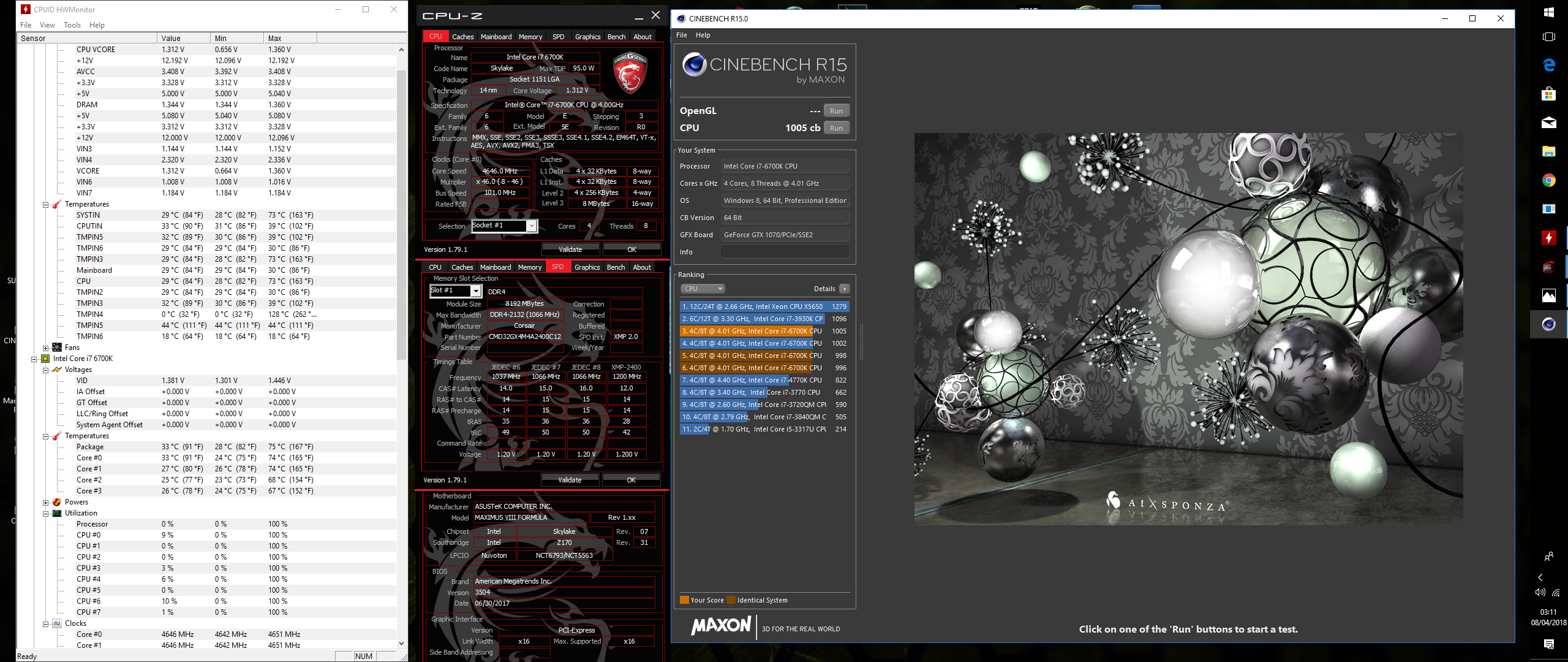Click the HWMonitor app icon in title bar
The image size is (1568, 662).
pos(25,9)
